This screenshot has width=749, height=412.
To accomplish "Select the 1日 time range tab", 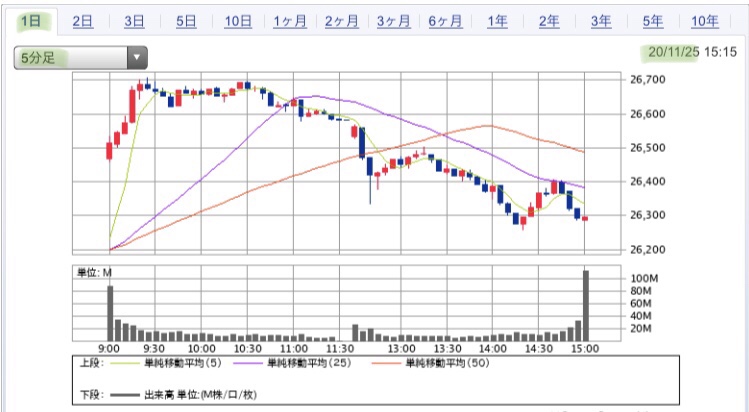I will [x=31, y=21].
